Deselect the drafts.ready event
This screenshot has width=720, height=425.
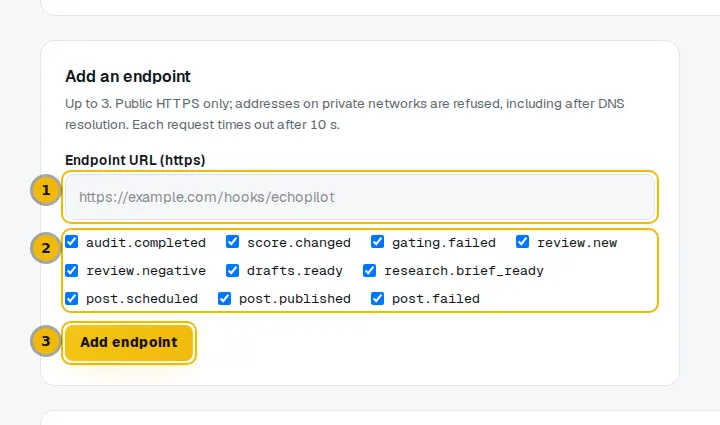click(x=232, y=270)
